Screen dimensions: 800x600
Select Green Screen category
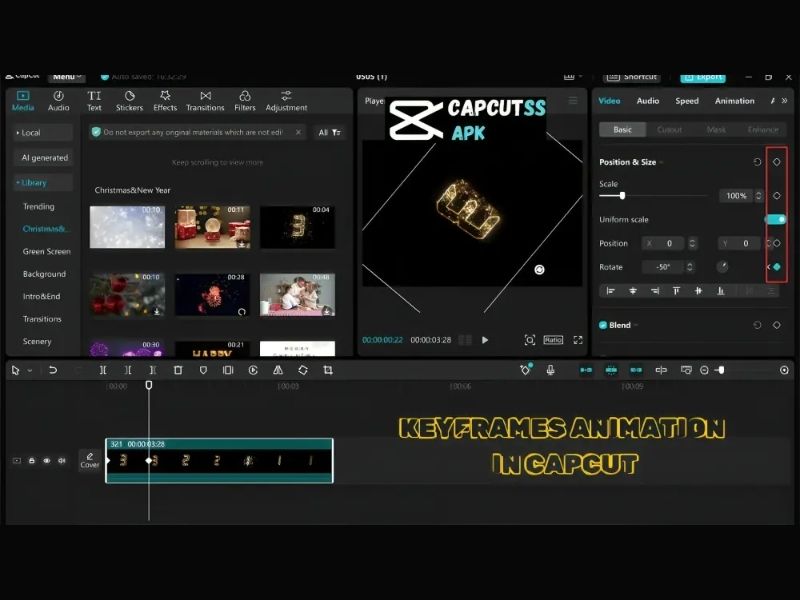tap(46, 251)
